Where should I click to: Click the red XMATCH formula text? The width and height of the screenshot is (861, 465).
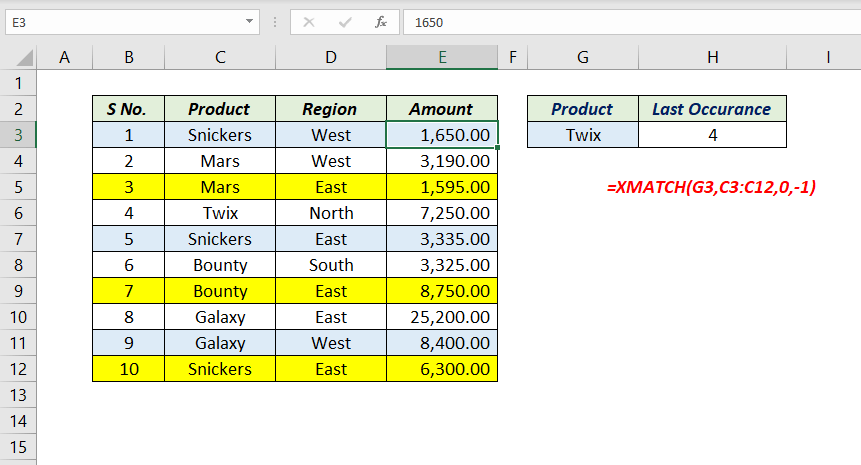coord(711,187)
